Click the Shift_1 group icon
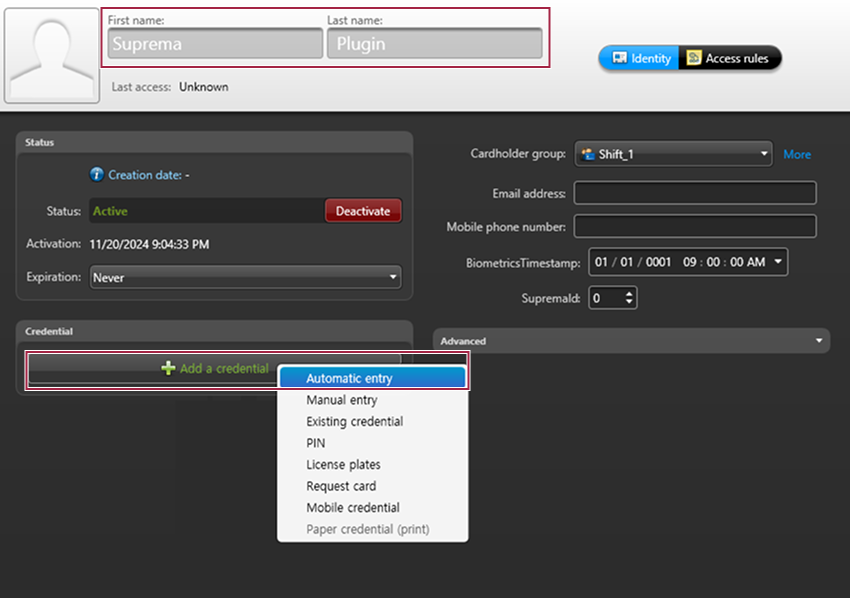Image resolution: width=850 pixels, height=598 pixels. pyautogui.click(x=588, y=155)
